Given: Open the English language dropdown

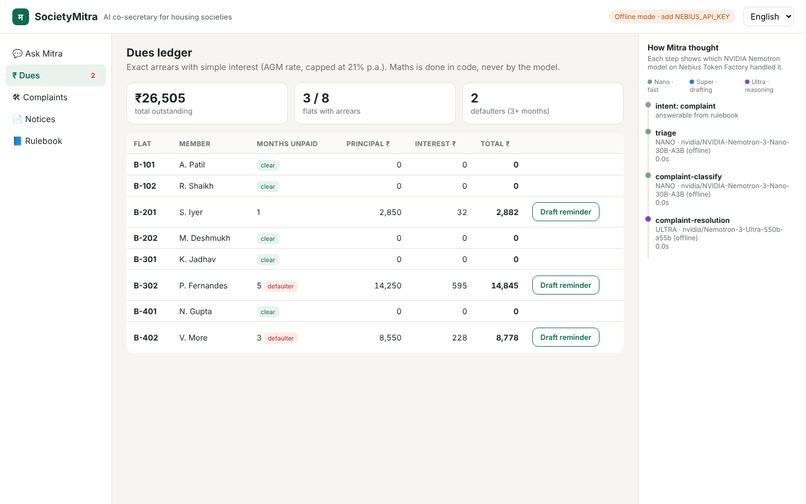Looking at the screenshot, I should (x=768, y=16).
